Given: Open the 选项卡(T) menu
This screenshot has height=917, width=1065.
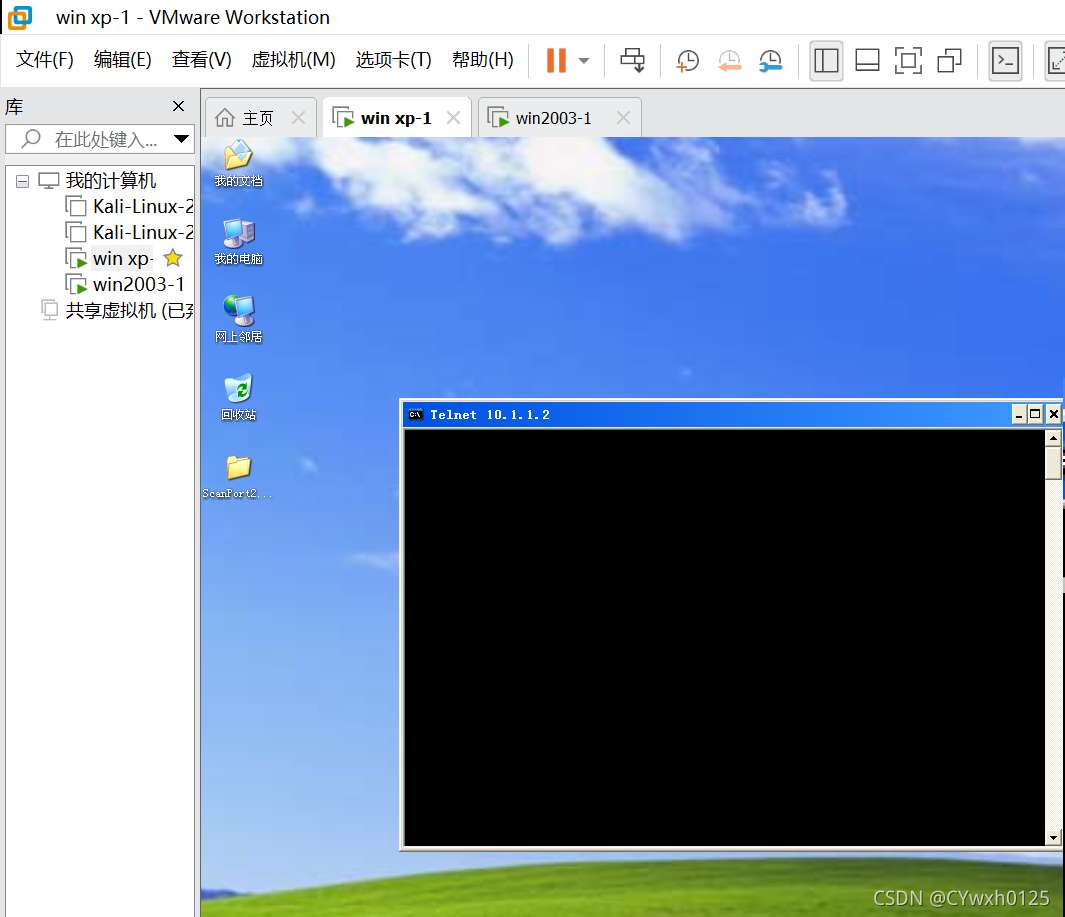Looking at the screenshot, I should 394,60.
